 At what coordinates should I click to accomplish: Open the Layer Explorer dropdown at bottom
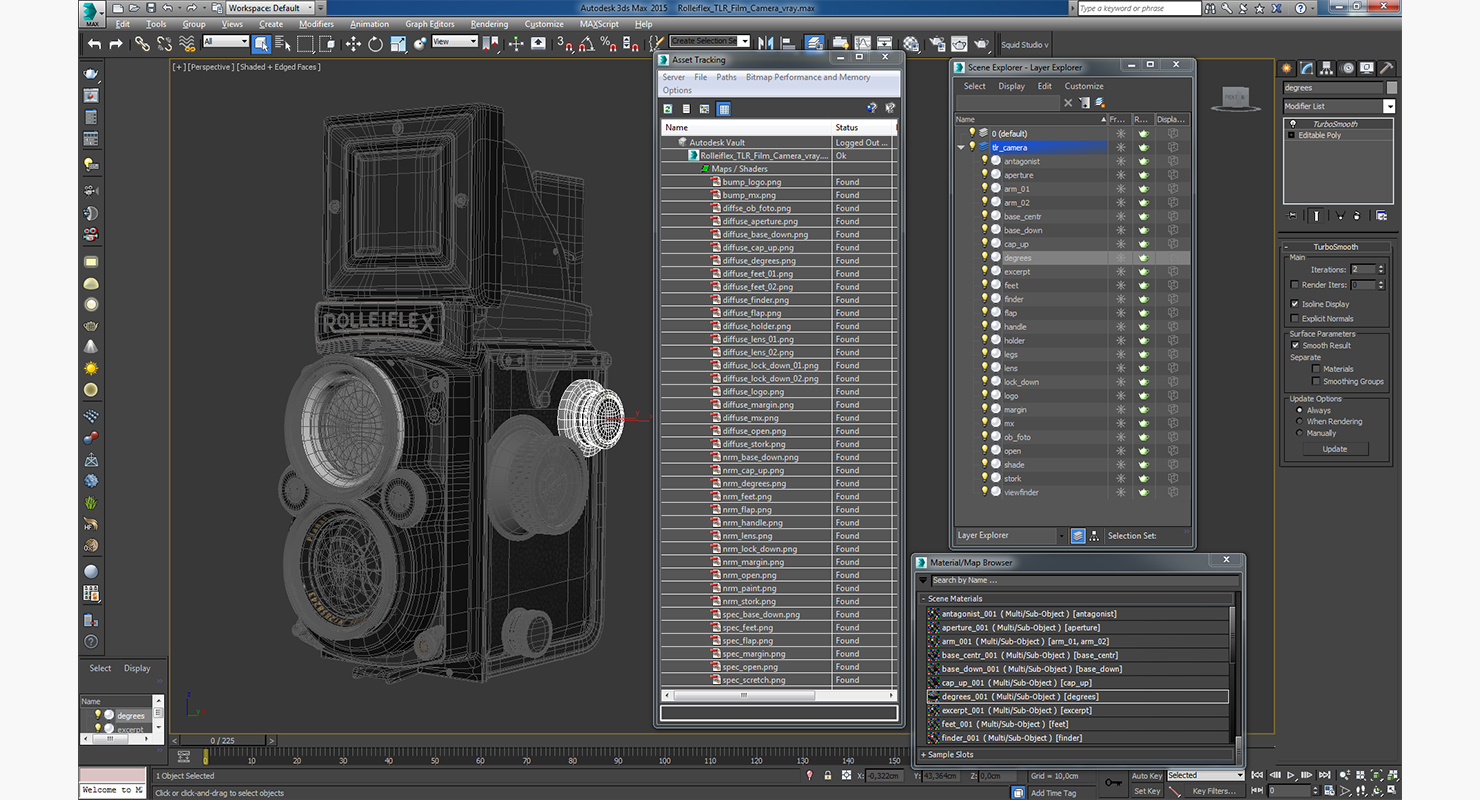coord(1012,535)
